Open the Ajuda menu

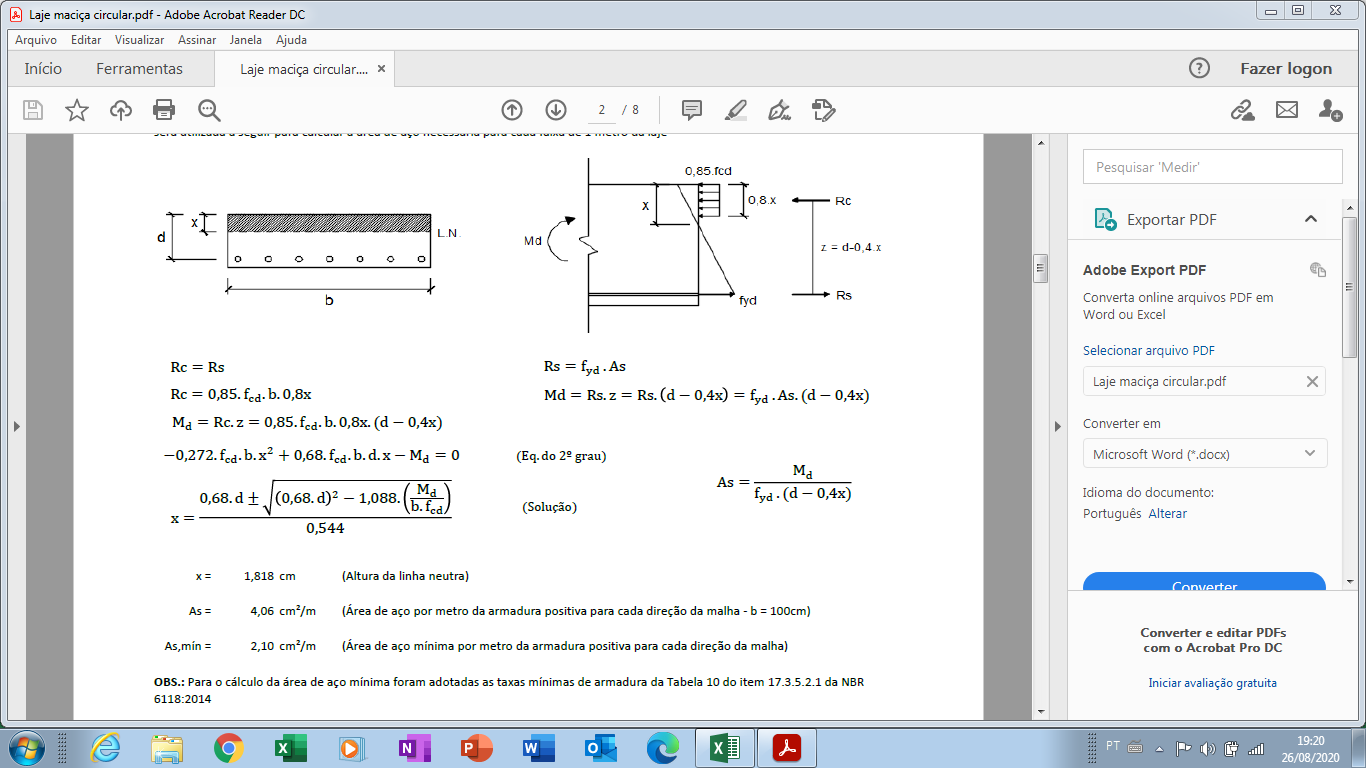click(291, 40)
